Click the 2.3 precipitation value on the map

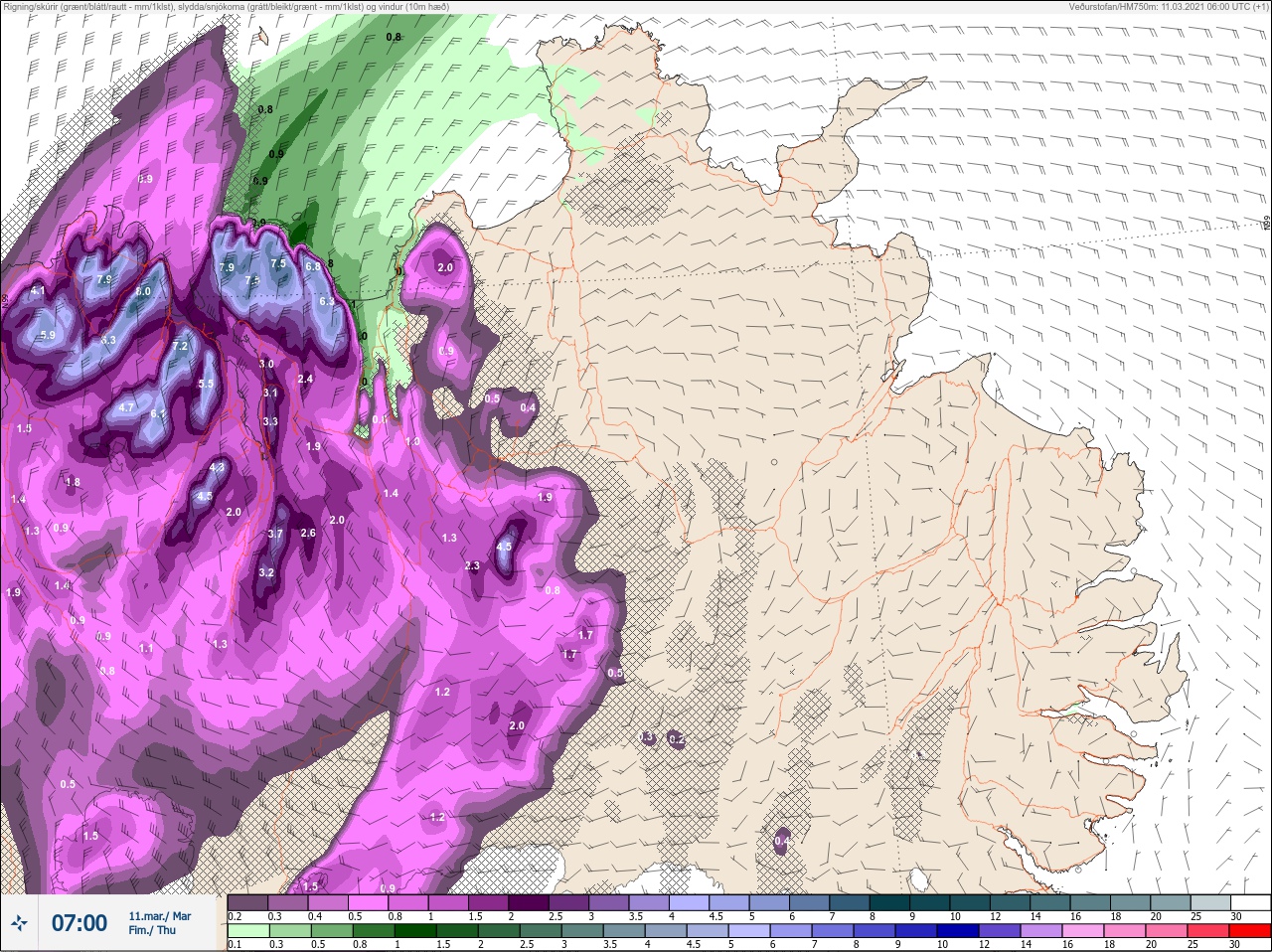click(x=472, y=565)
